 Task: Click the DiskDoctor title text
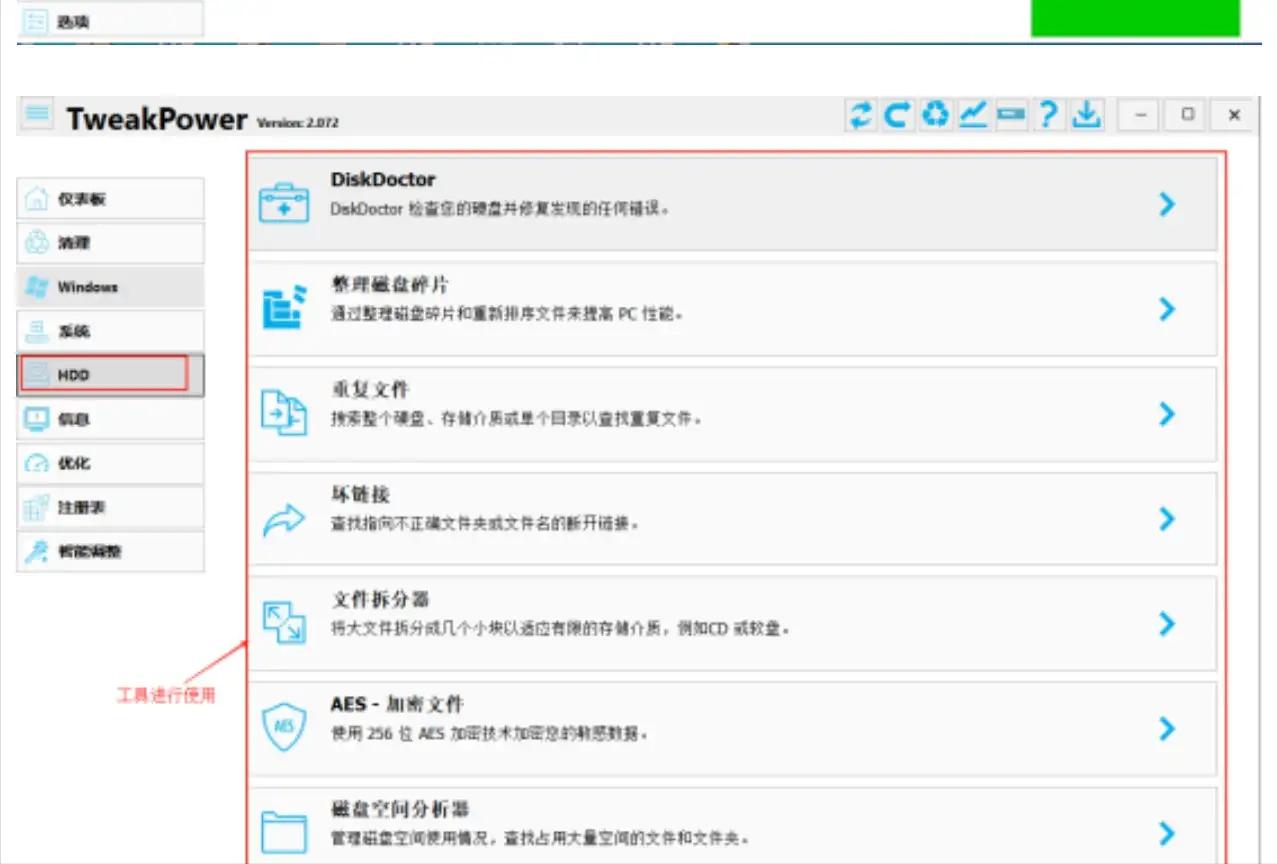[383, 179]
